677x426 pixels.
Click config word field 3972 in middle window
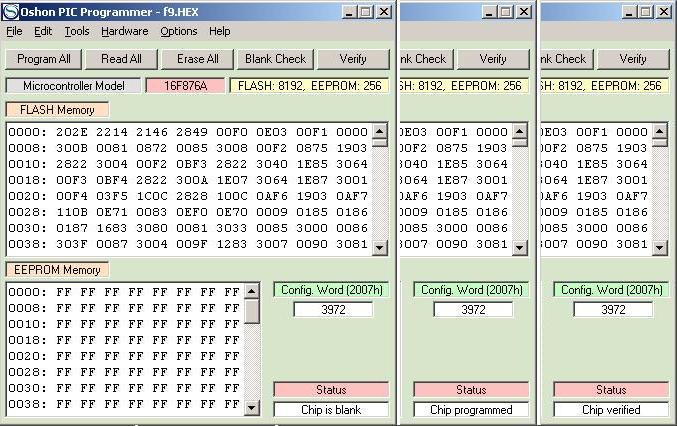point(473,309)
